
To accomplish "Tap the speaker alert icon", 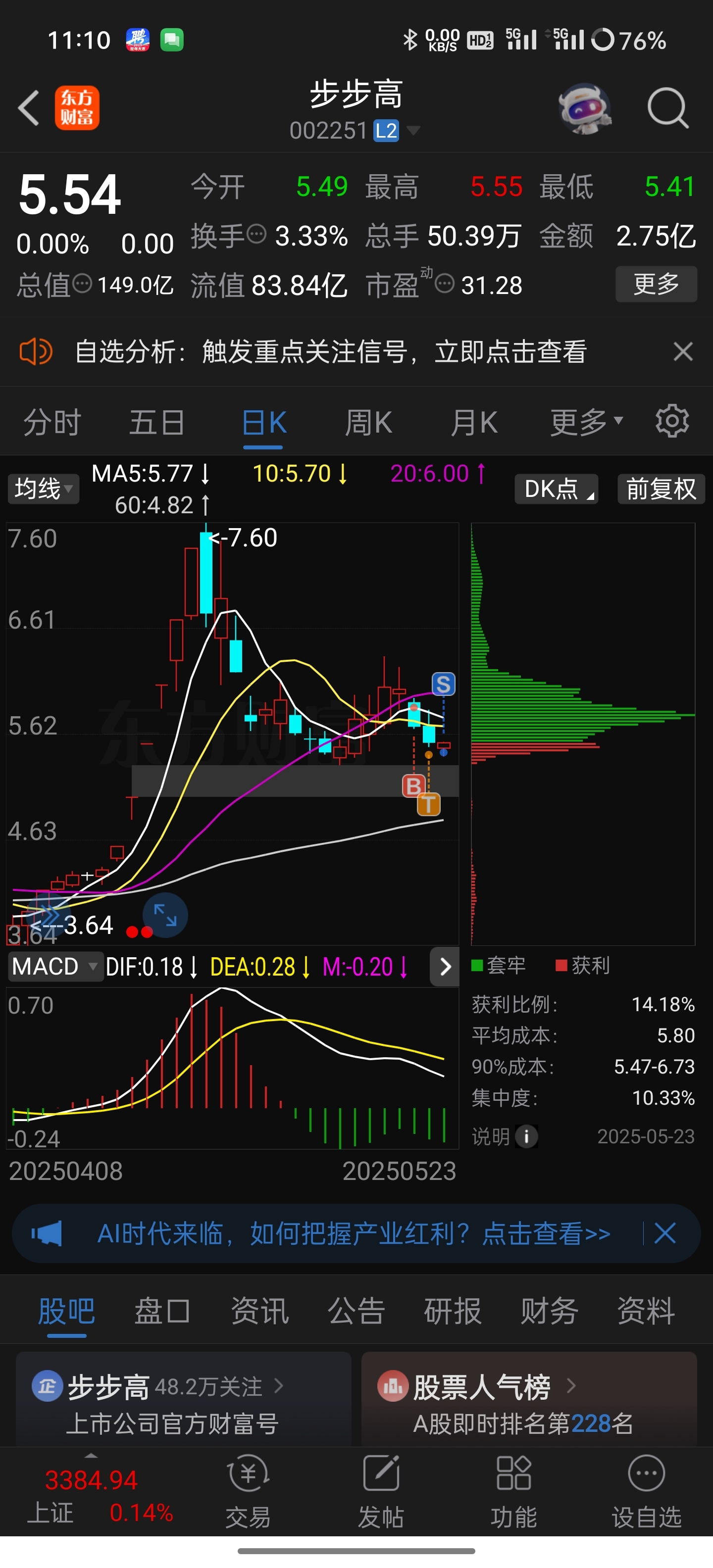I will coord(36,351).
